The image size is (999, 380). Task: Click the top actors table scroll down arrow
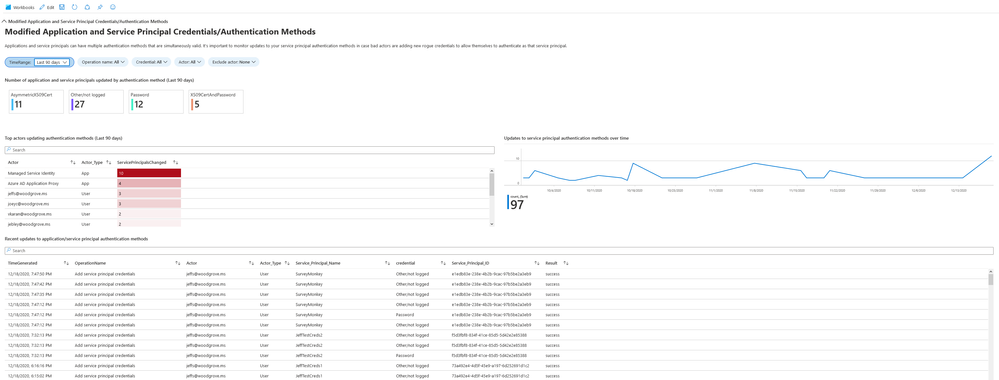(x=491, y=224)
